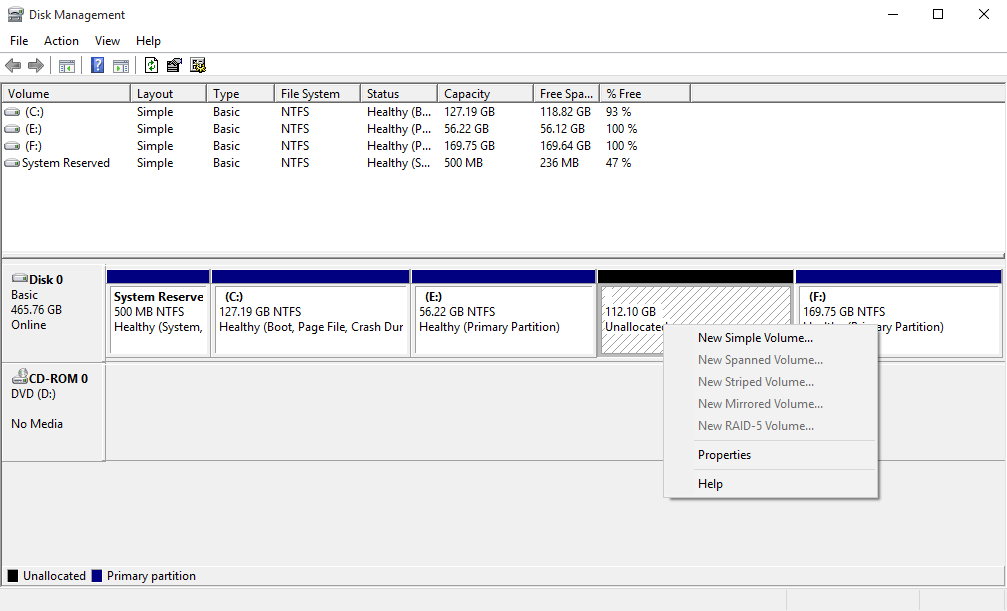Click the 56.22 GB capacity cell
Screen dimensions: 1007x611
pos(466,129)
